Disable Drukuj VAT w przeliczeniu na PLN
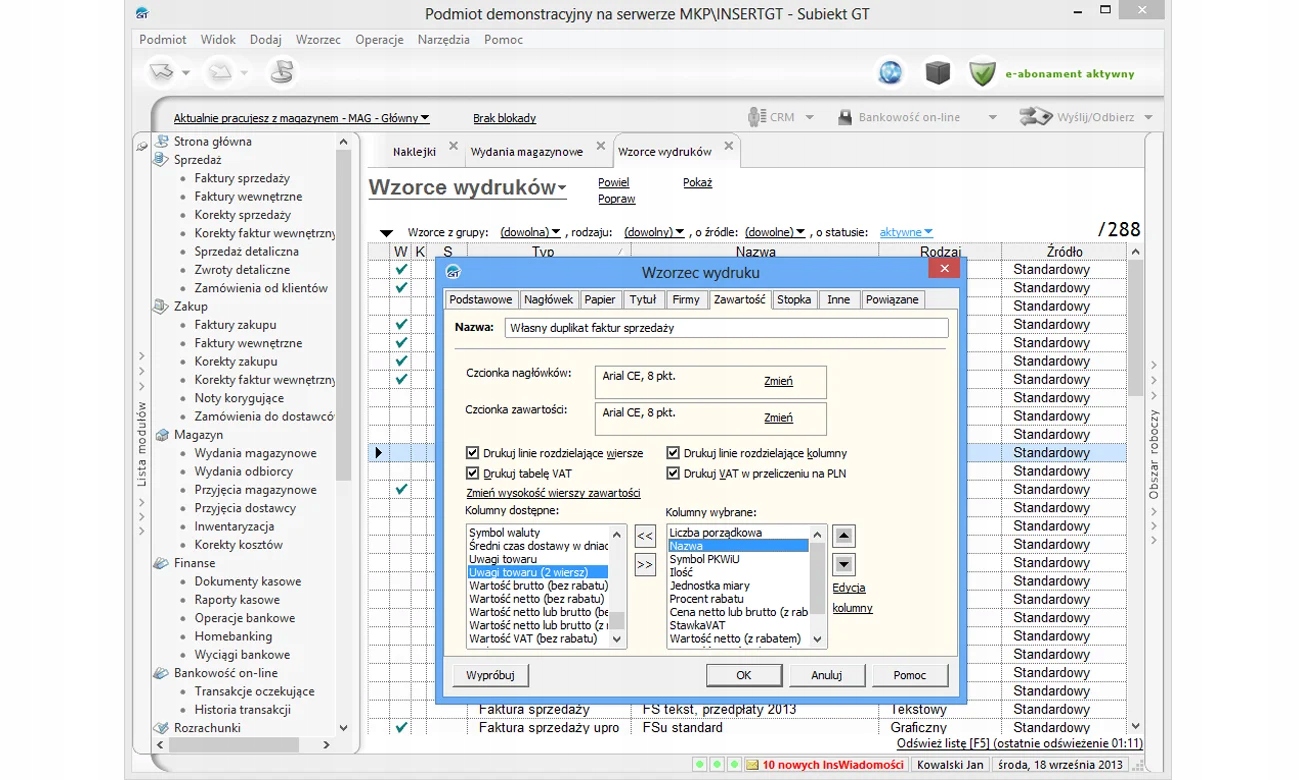Image resolution: width=1300 pixels, height=780 pixels. click(673, 473)
